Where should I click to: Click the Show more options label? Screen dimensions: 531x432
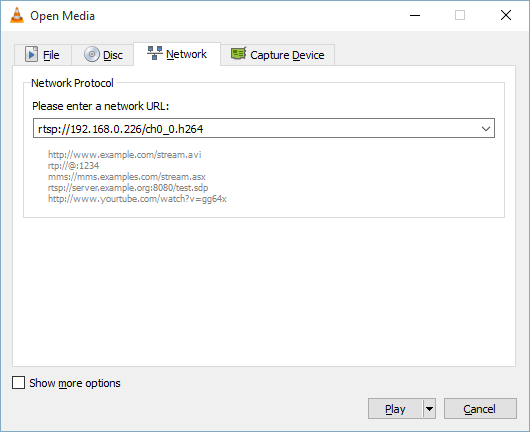pos(75,383)
